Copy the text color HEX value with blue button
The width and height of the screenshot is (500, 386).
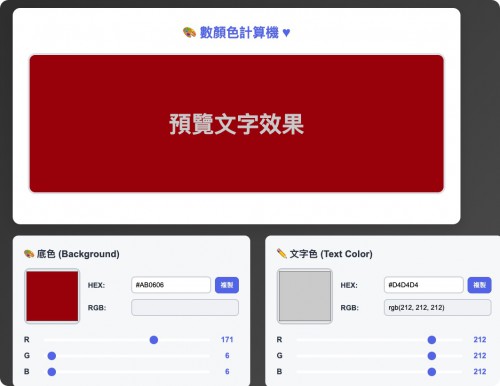point(479,285)
